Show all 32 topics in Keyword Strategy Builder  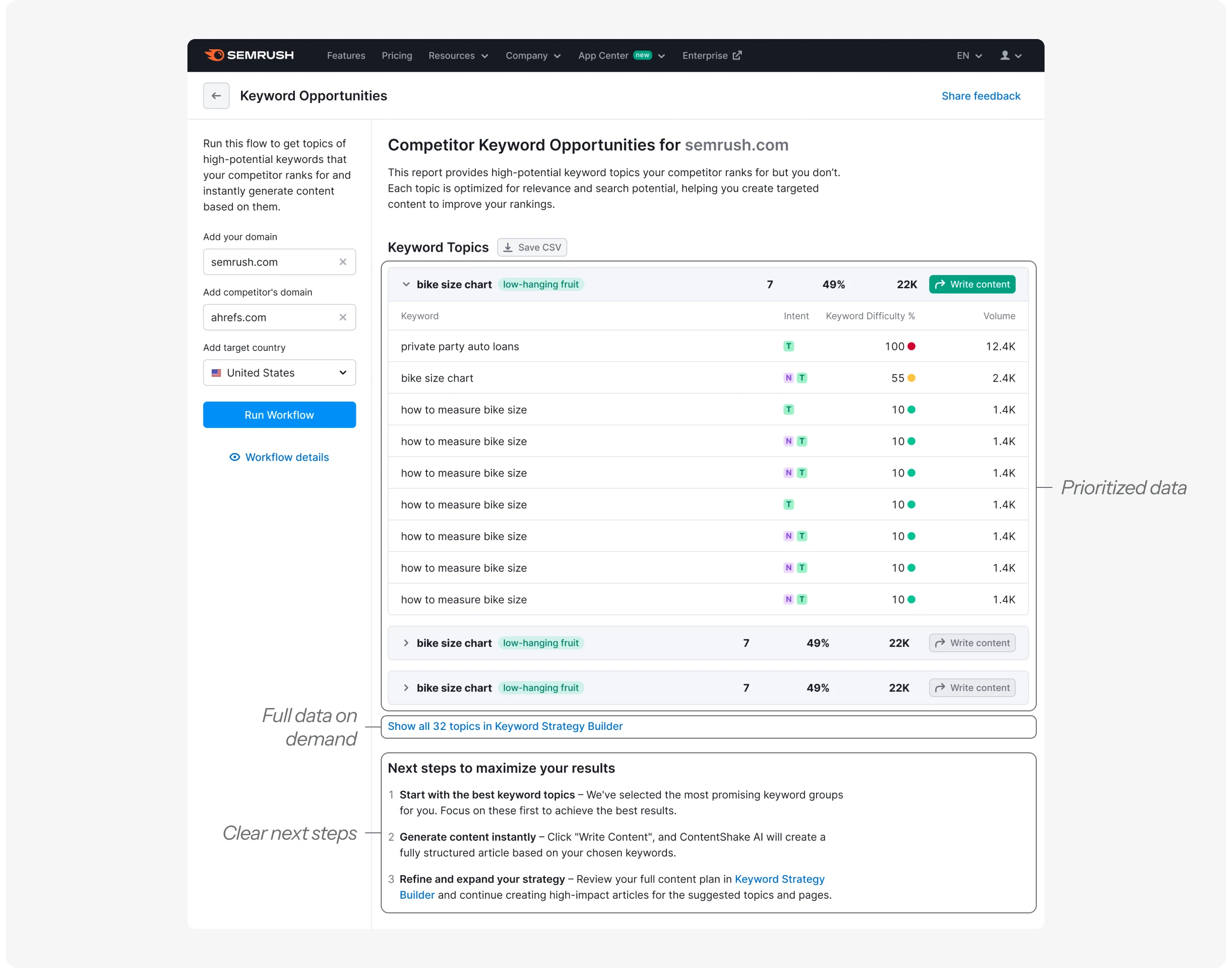pos(505,726)
